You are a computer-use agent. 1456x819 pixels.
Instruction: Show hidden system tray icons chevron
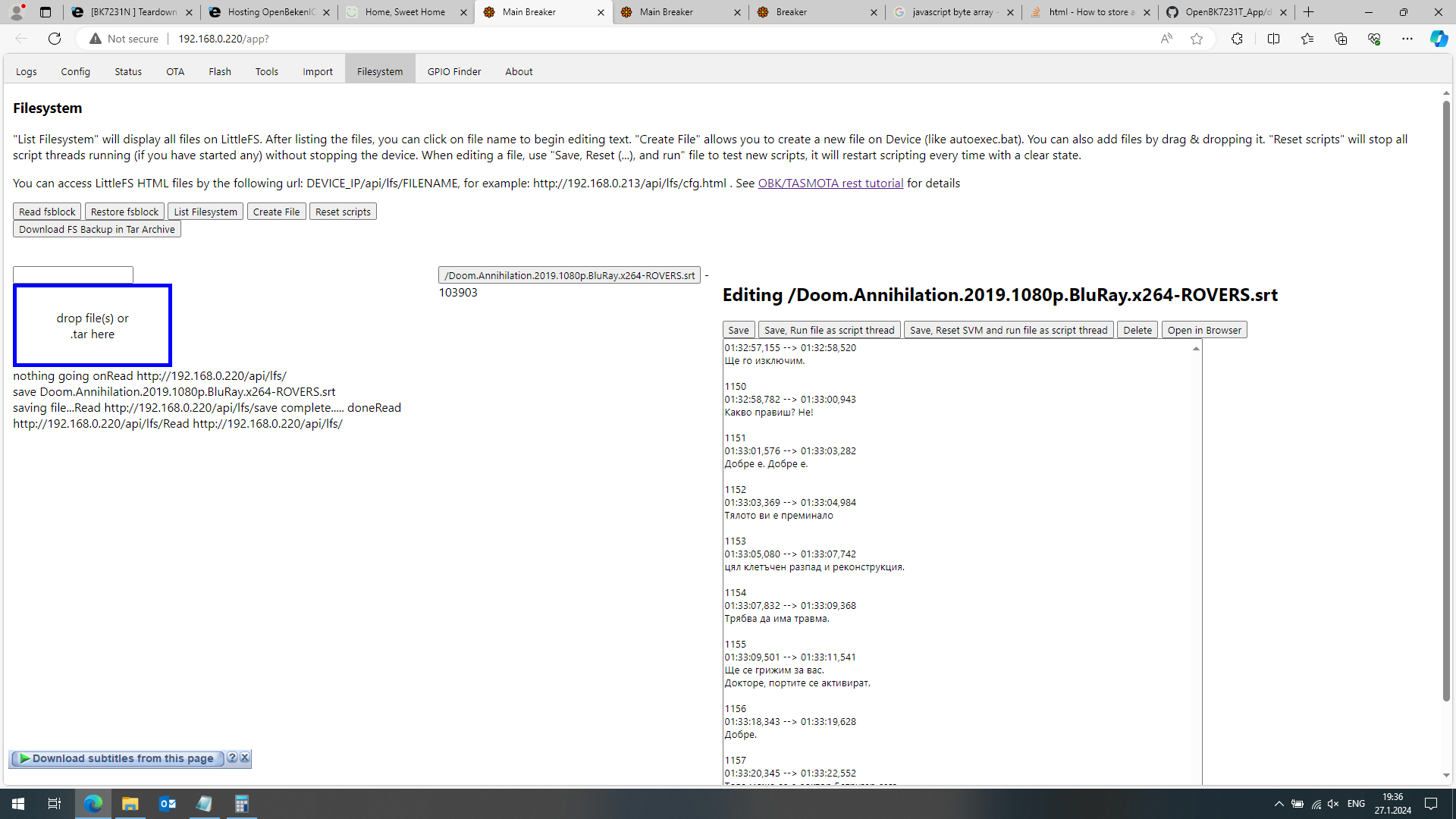point(1279,804)
